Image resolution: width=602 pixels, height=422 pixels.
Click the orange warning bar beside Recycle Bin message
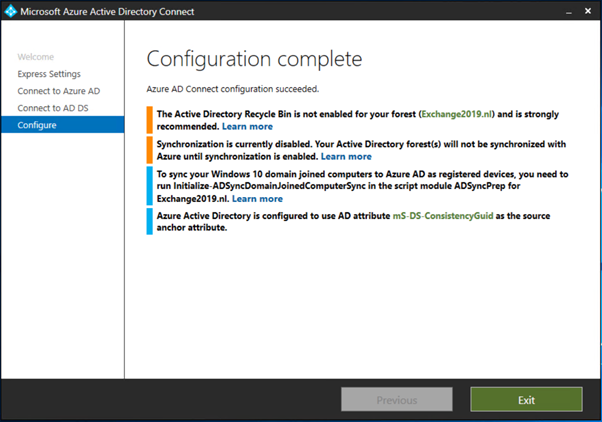click(x=149, y=120)
